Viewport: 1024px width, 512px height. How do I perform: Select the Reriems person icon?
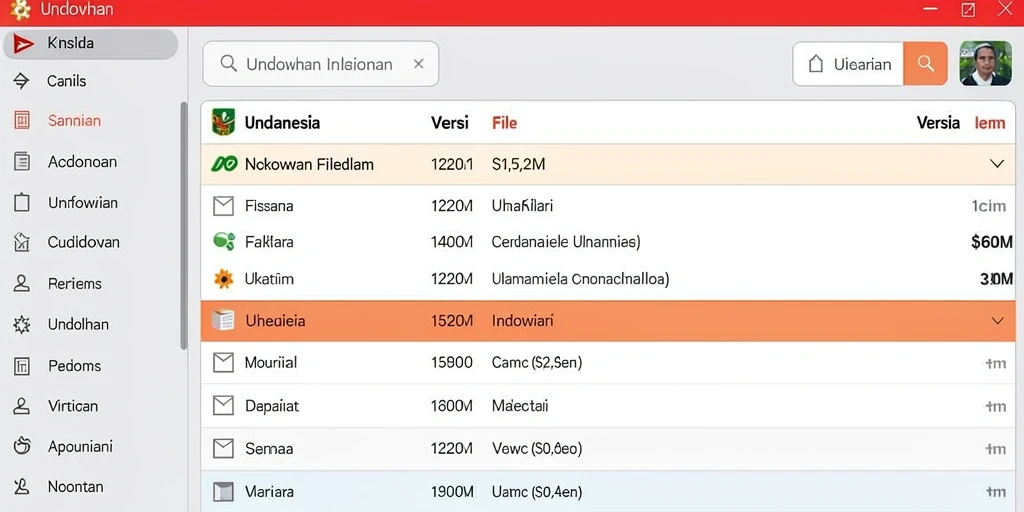22,283
